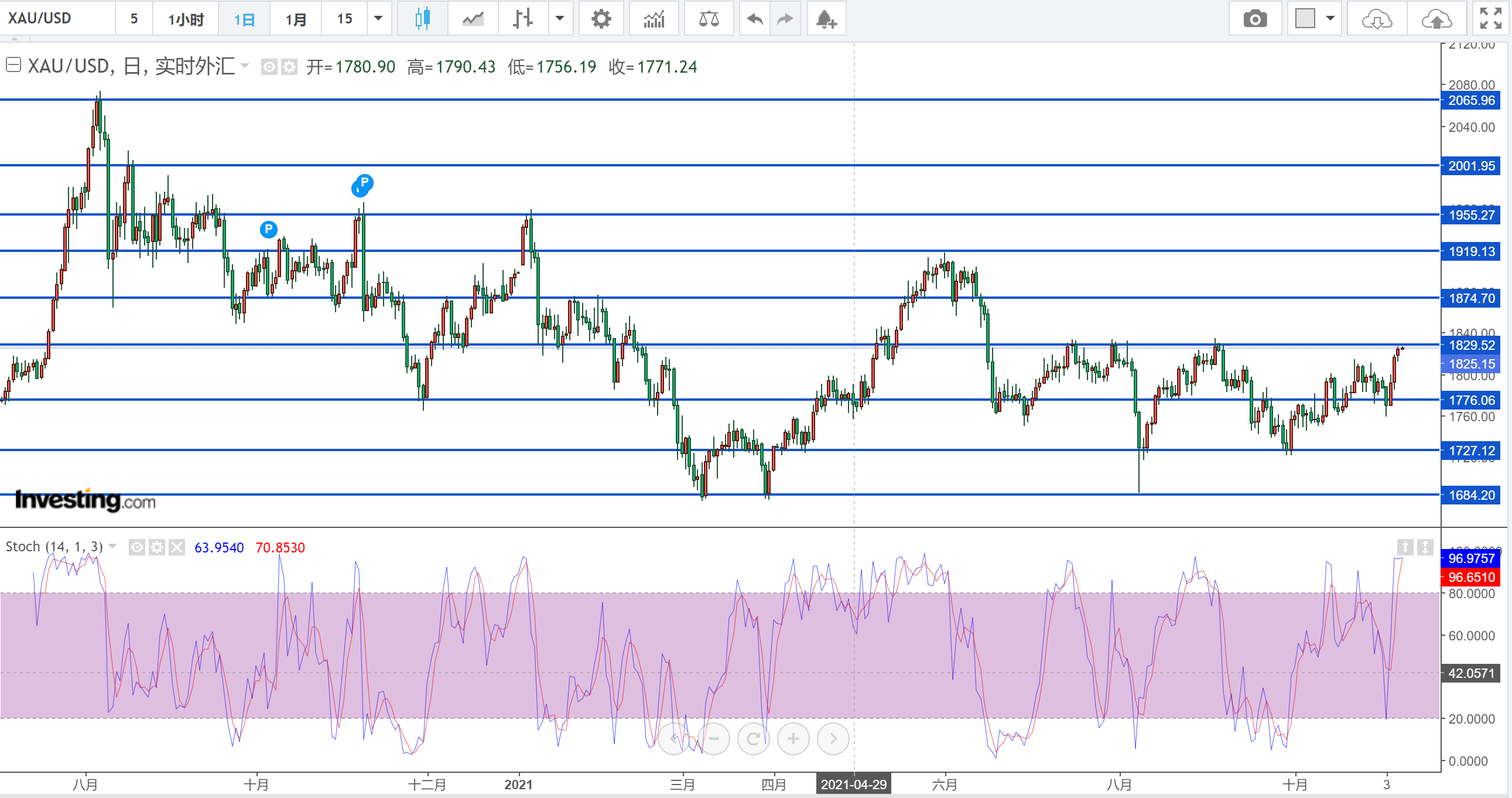Click 1776.06 price level label
The image size is (1512, 798).
pos(1471,401)
